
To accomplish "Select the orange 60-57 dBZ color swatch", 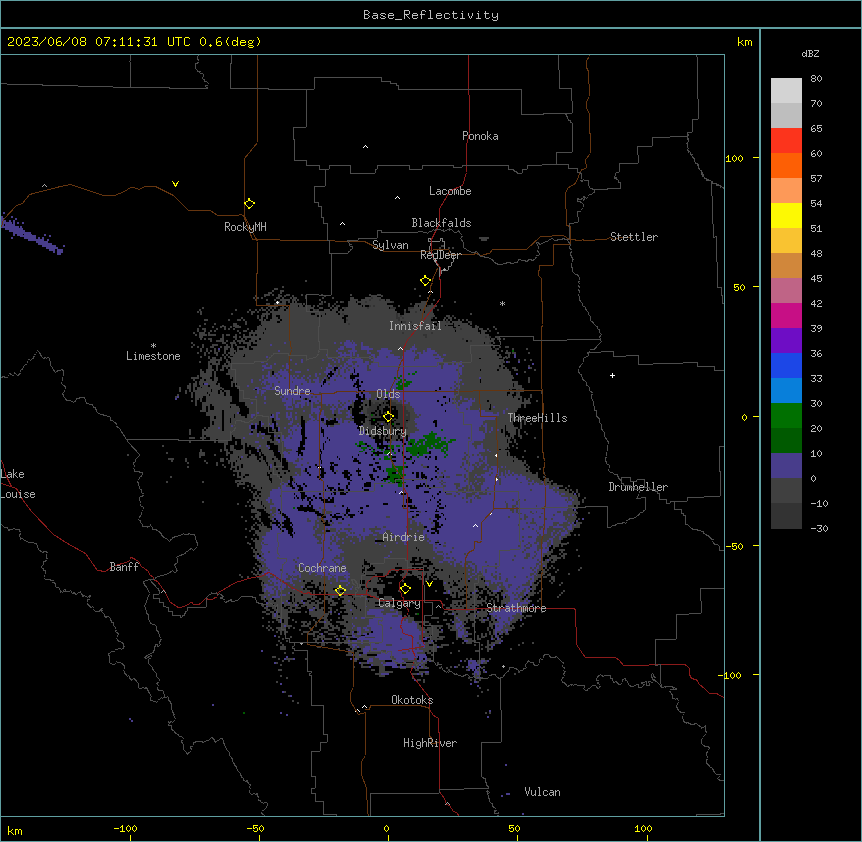I will pyautogui.click(x=786, y=165).
